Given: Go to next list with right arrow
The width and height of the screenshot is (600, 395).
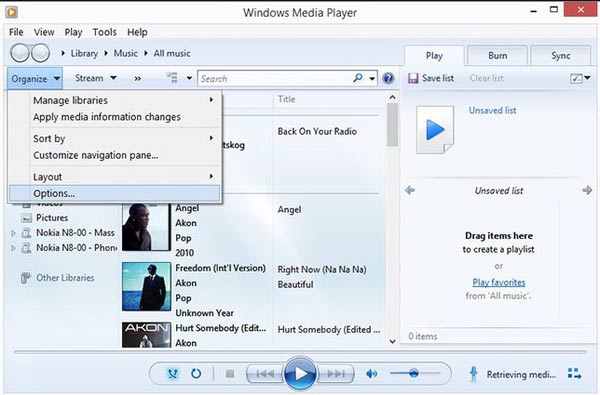Looking at the screenshot, I should pos(587,190).
